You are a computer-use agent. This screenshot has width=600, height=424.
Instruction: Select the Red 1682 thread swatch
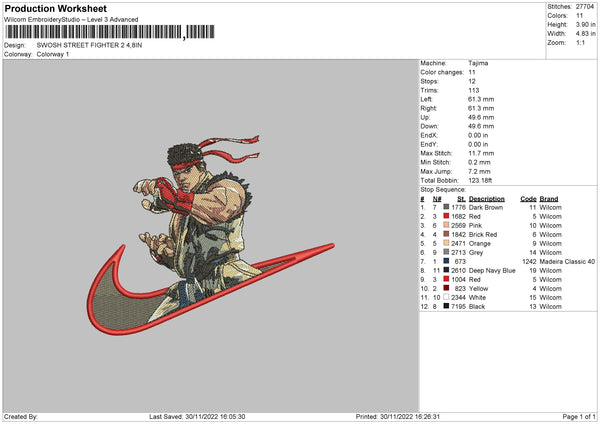click(x=446, y=216)
